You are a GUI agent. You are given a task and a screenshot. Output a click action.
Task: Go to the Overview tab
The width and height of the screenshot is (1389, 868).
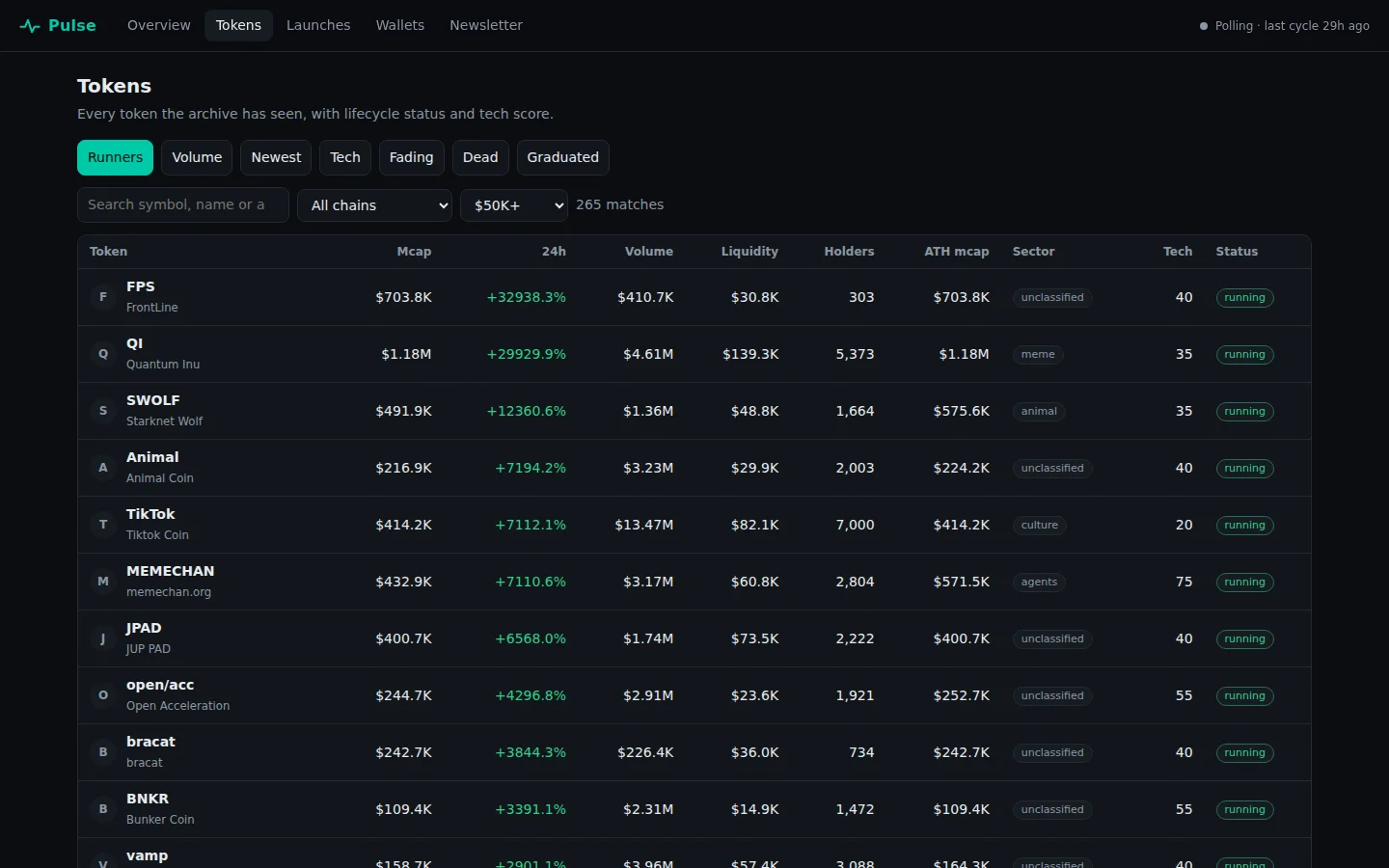pos(159,25)
